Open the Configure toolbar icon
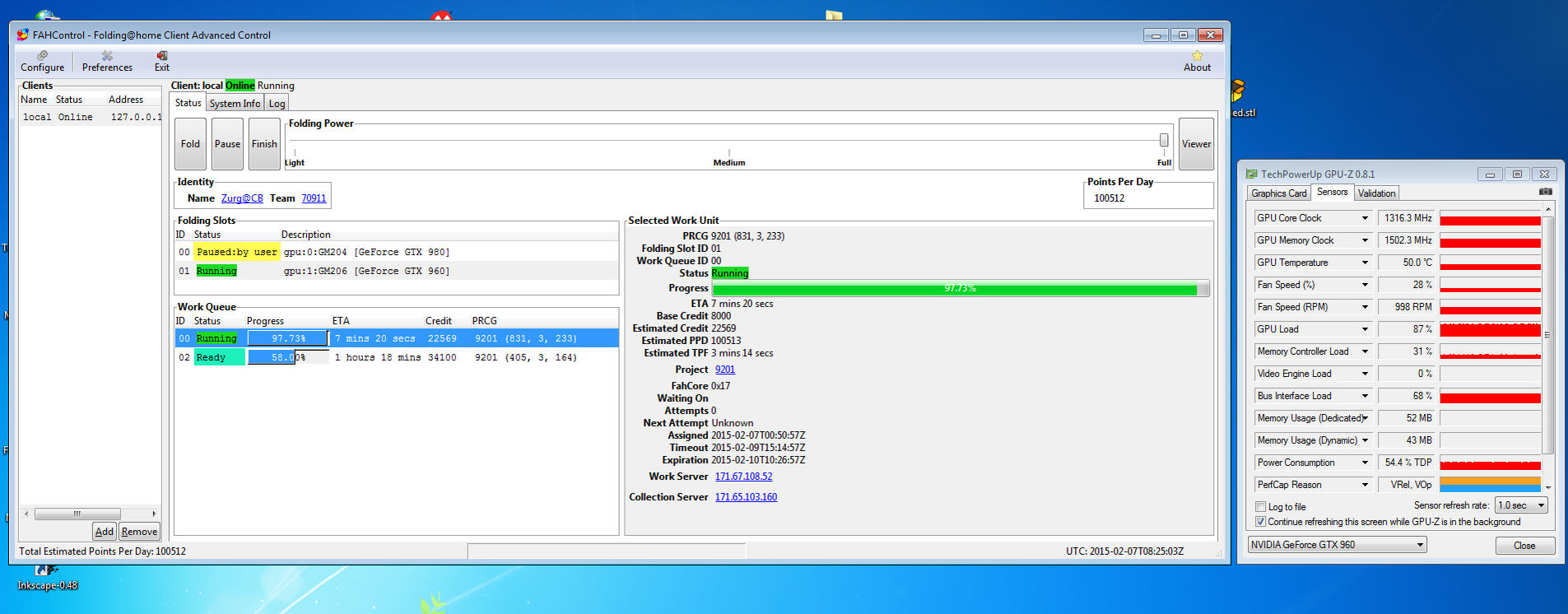The height and width of the screenshot is (614, 1568). click(42, 62)
